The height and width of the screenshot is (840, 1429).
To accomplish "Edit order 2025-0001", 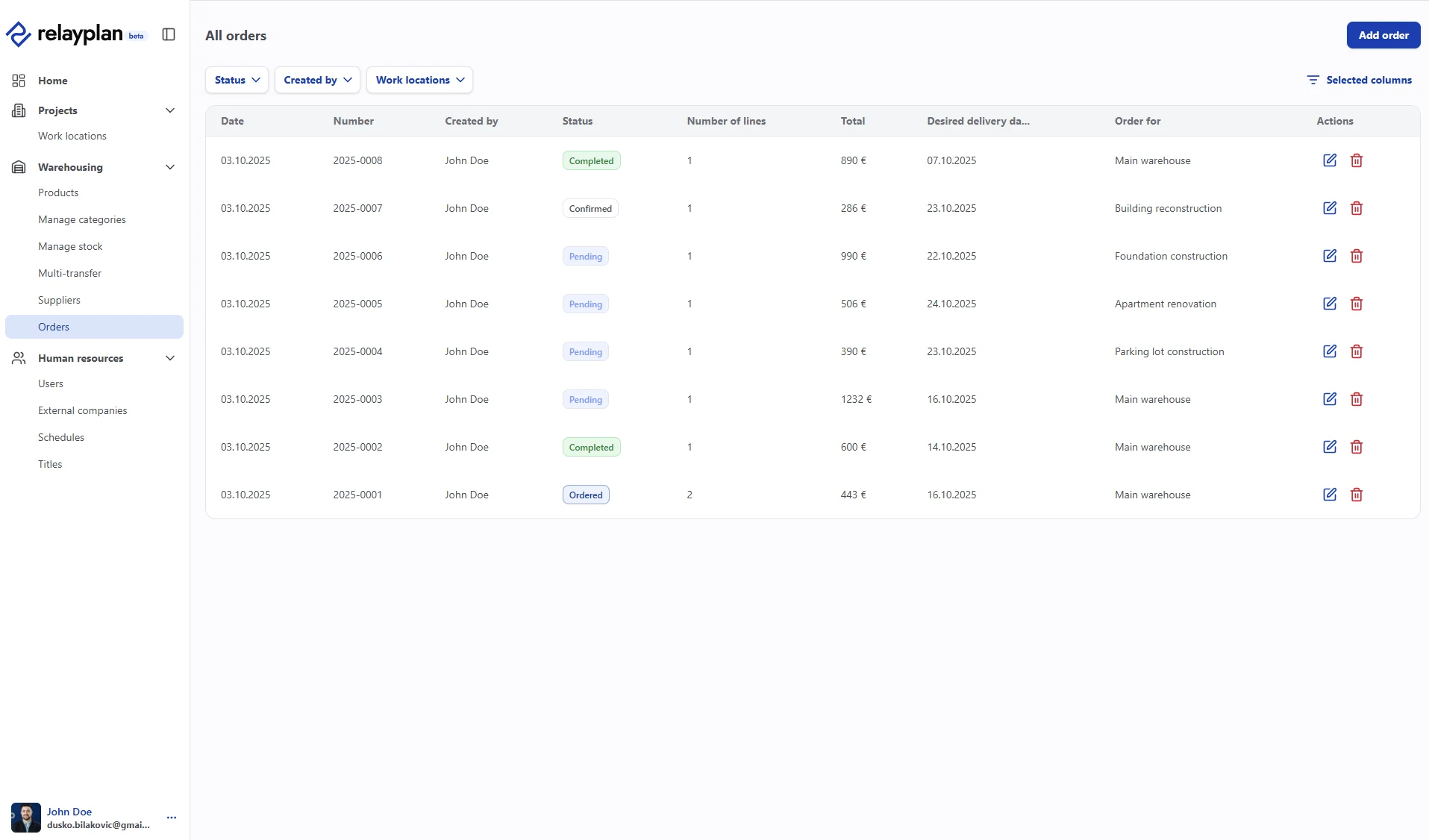I will coord(1330,495).
